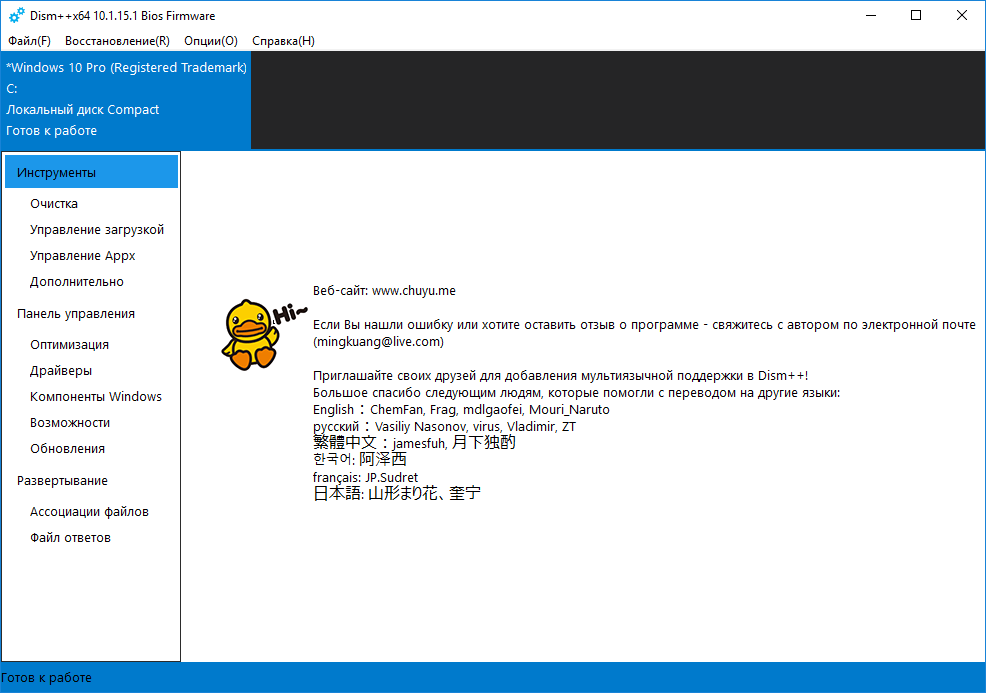The image size is (986, 693).
Task: Open Управление загрузкой
Action: (97, 230)
